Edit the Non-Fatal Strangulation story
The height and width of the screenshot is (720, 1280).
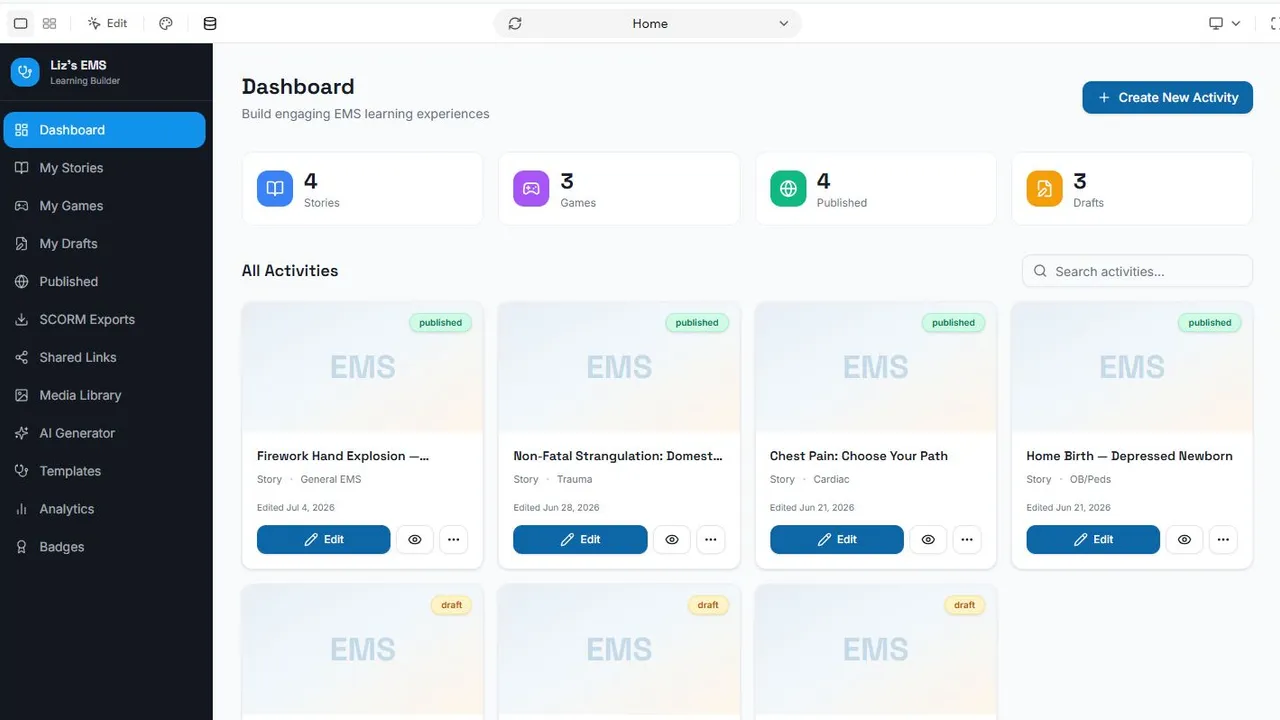[580, 539]
